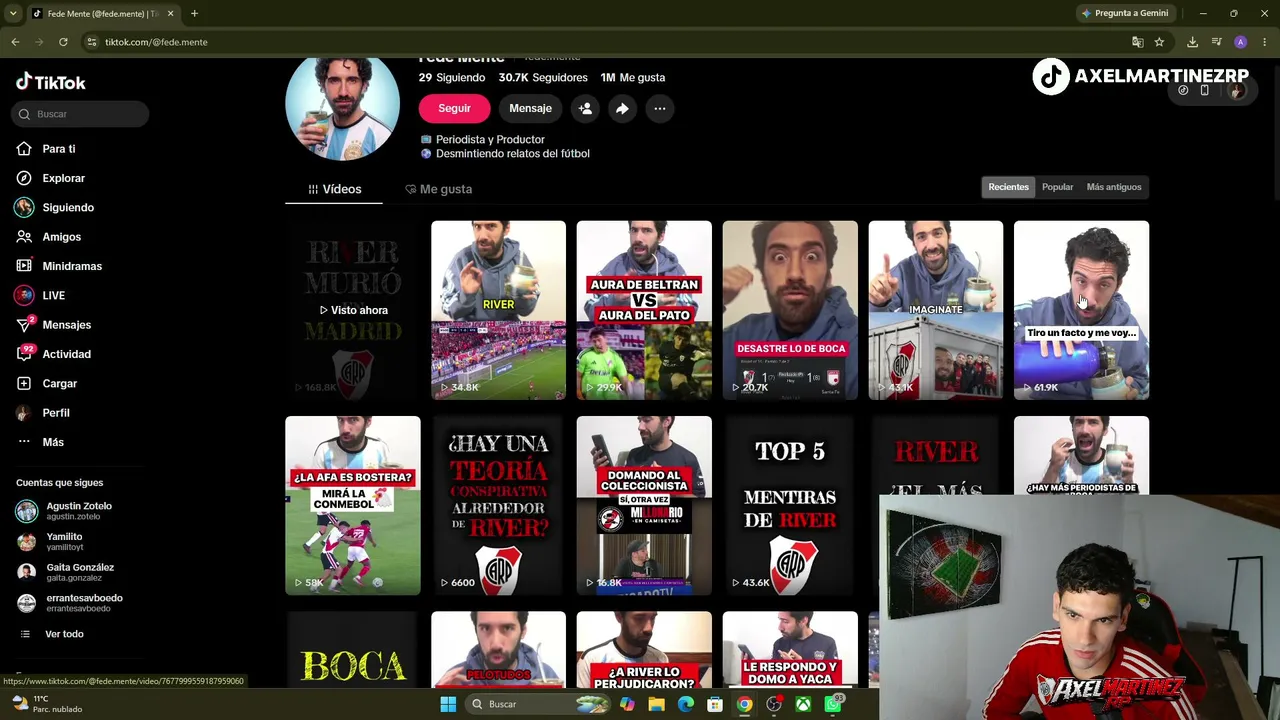This screenshot has width=1280, height=720.
Task: Open the Windows Start menu
Action: 448,704
